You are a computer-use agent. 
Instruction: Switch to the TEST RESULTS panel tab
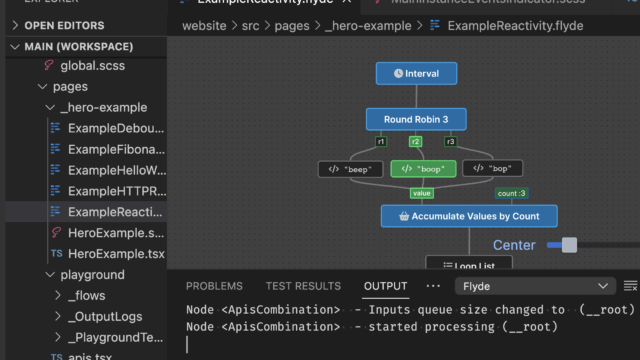303,286
